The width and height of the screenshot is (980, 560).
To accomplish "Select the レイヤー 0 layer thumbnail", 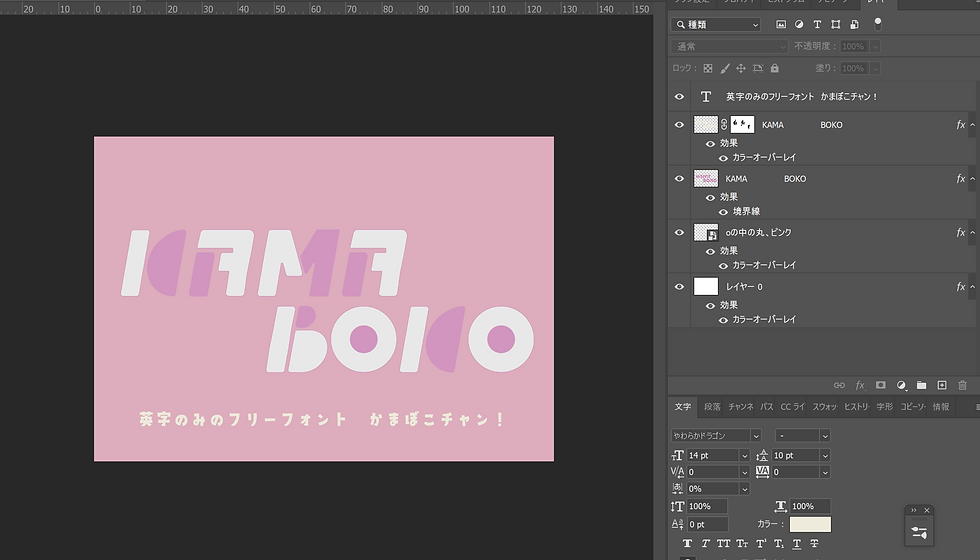I will coord(706,287).
